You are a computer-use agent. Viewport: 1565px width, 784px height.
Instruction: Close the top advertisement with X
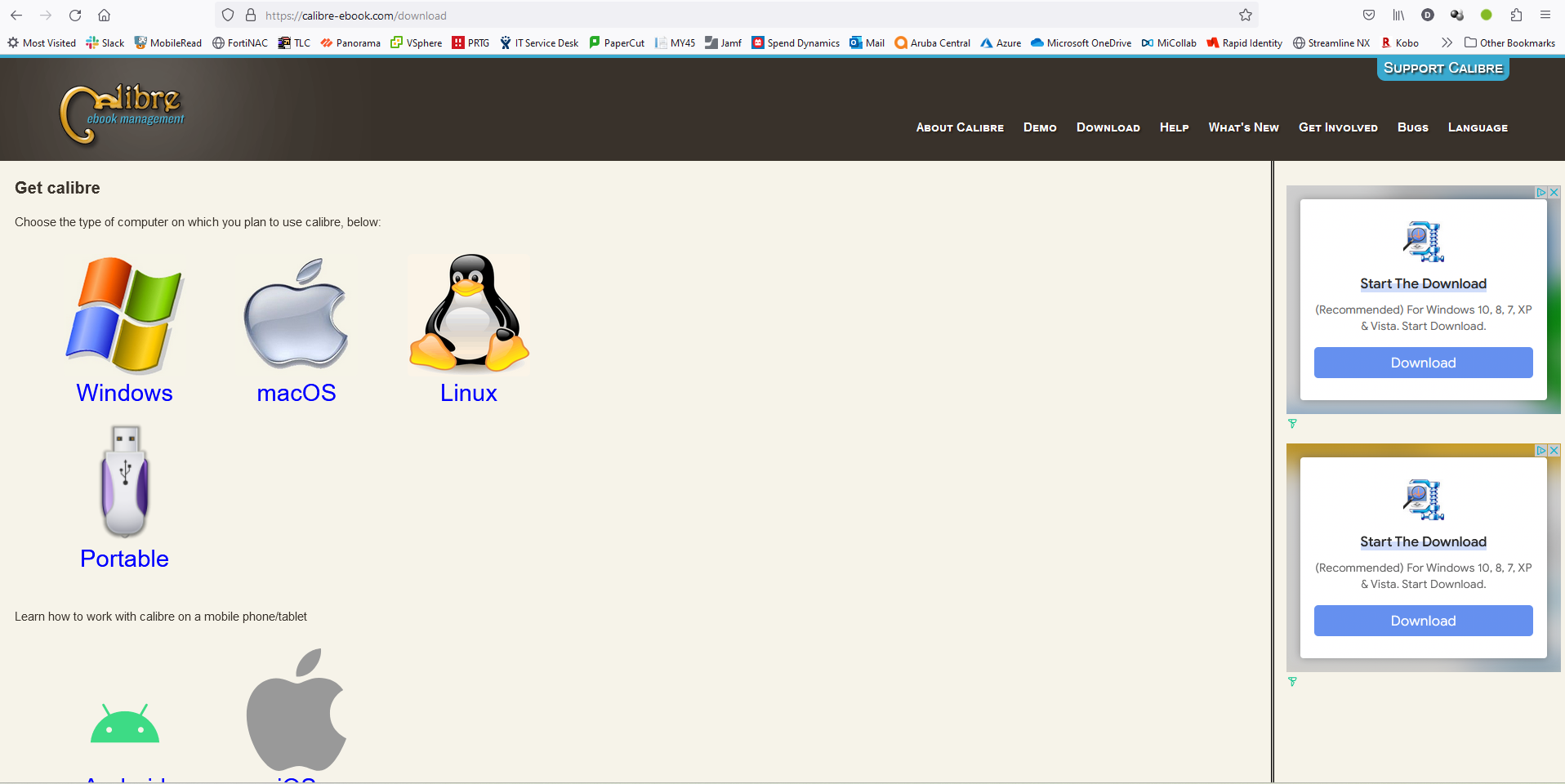coord(1554,193)
